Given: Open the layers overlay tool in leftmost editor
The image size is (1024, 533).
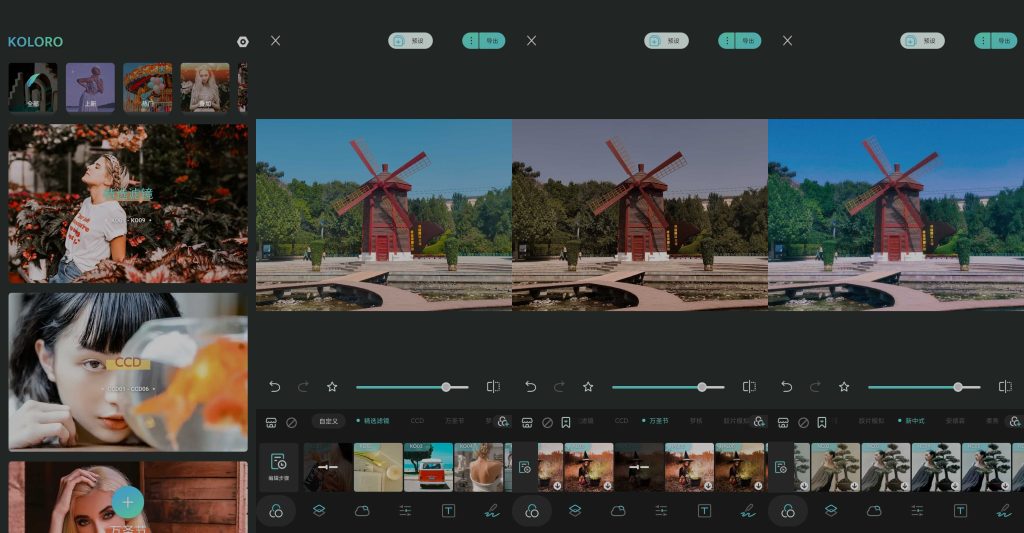Looking at the screenshot, I should click(x=319, y=511).
